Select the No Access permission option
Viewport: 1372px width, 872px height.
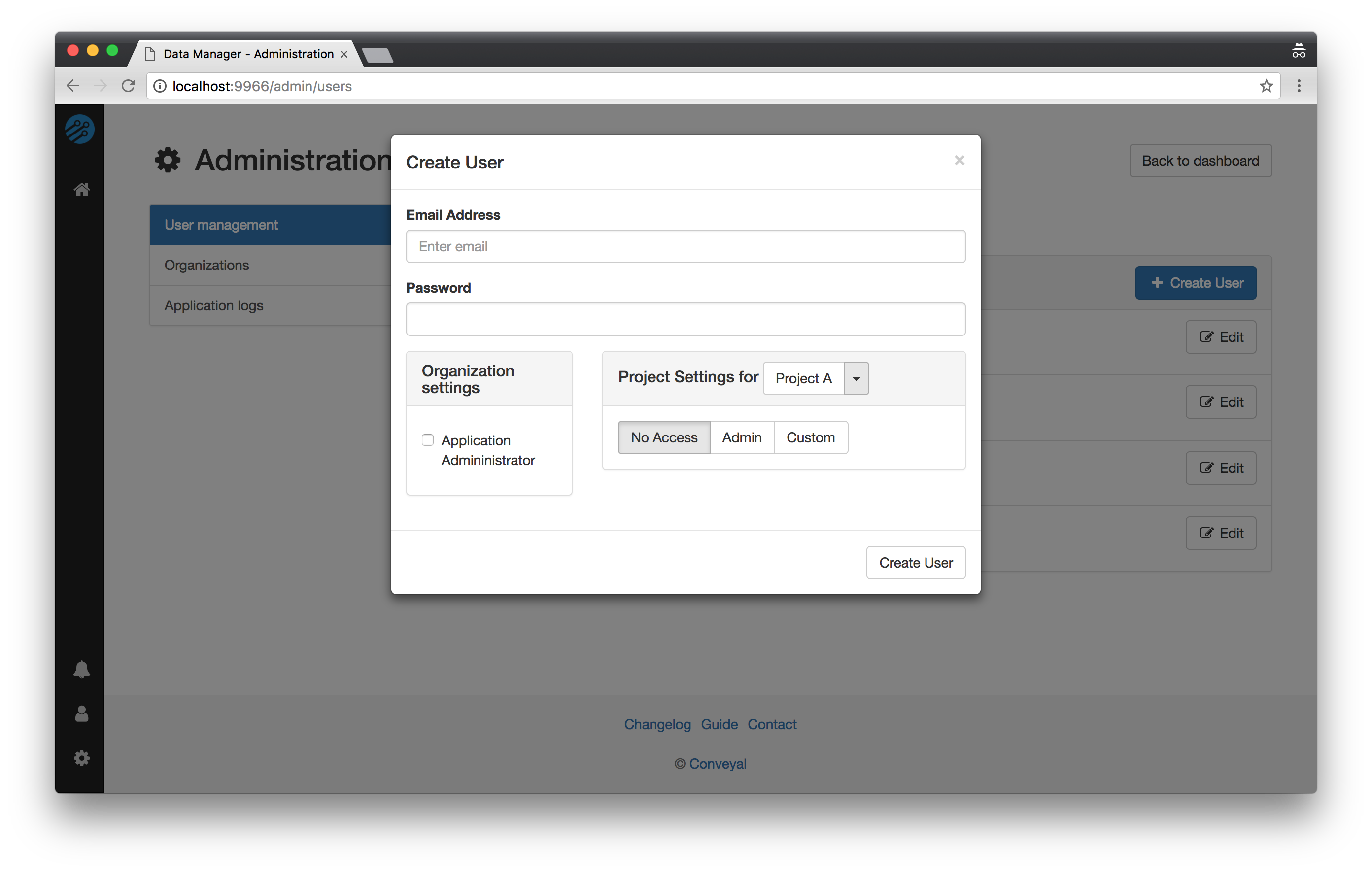(x=664, y=437)
